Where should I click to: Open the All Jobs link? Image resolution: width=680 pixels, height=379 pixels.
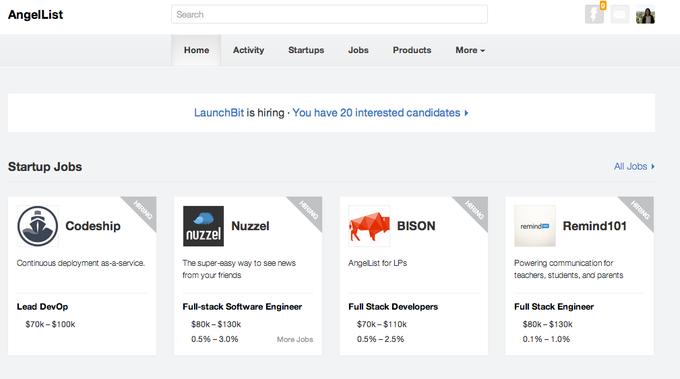[x=634, y=167]
